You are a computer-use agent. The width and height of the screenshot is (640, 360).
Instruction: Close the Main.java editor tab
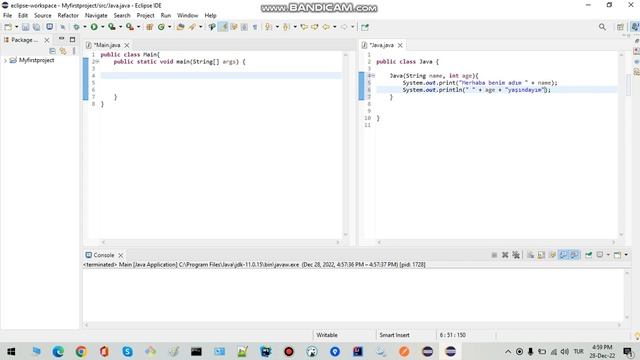(x=127, y=45)
